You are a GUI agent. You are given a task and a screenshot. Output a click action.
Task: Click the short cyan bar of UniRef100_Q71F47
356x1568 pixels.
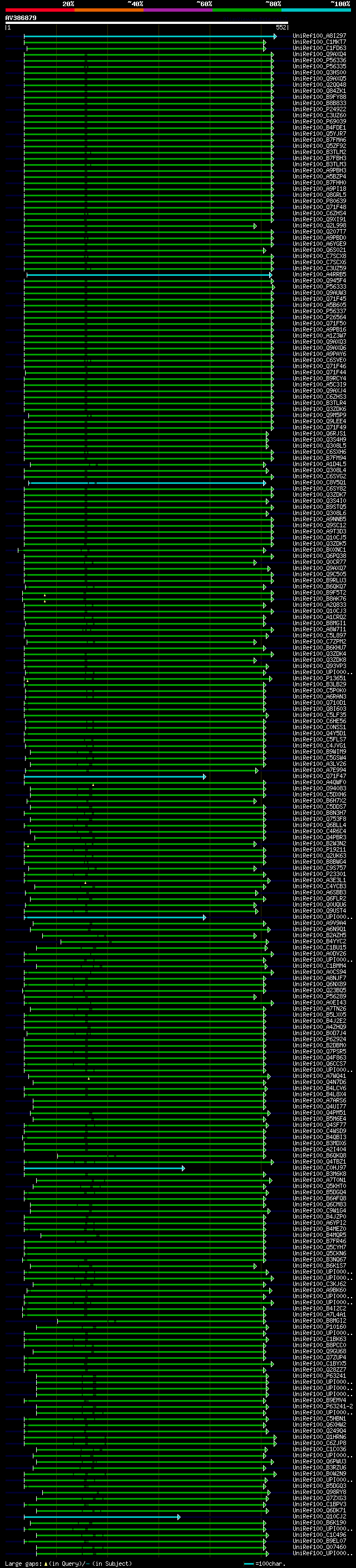coord(115,776)
